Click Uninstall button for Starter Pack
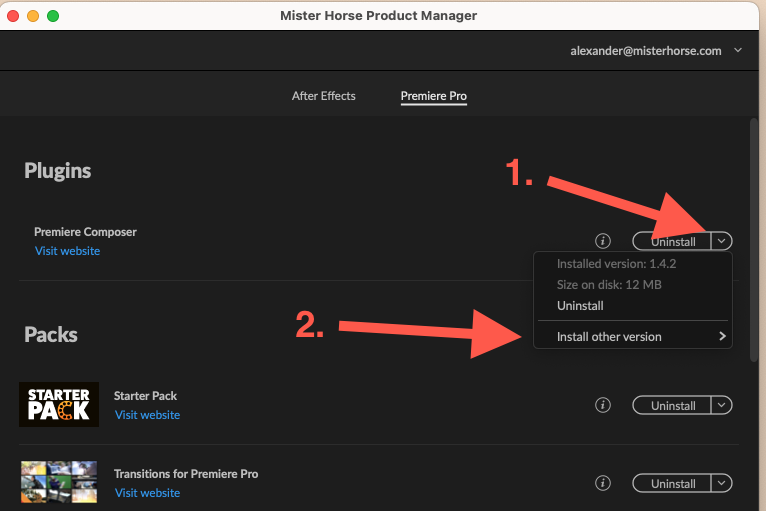 [x=672, y=405]
